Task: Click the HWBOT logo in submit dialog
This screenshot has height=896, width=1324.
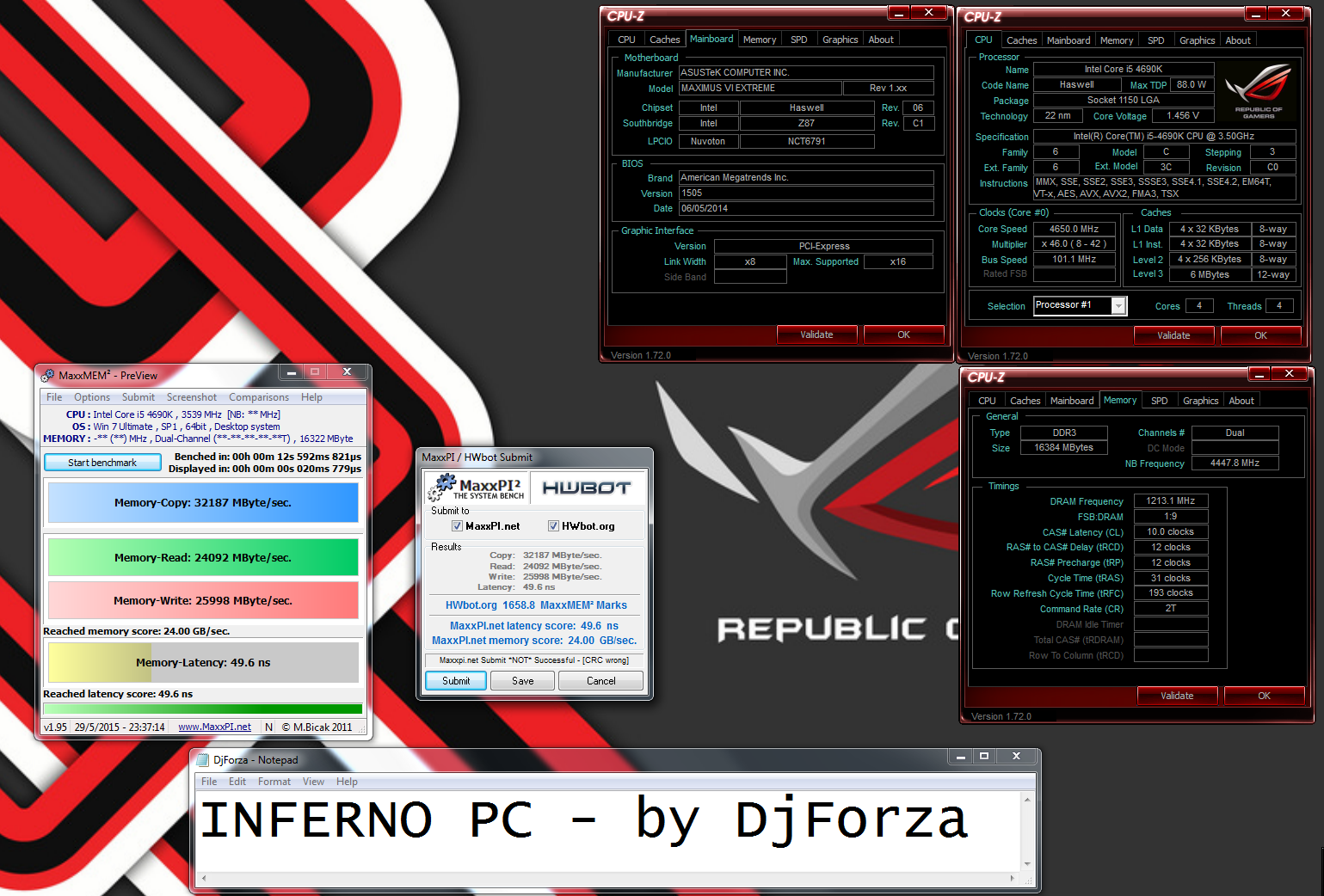Action: (587, 488)
